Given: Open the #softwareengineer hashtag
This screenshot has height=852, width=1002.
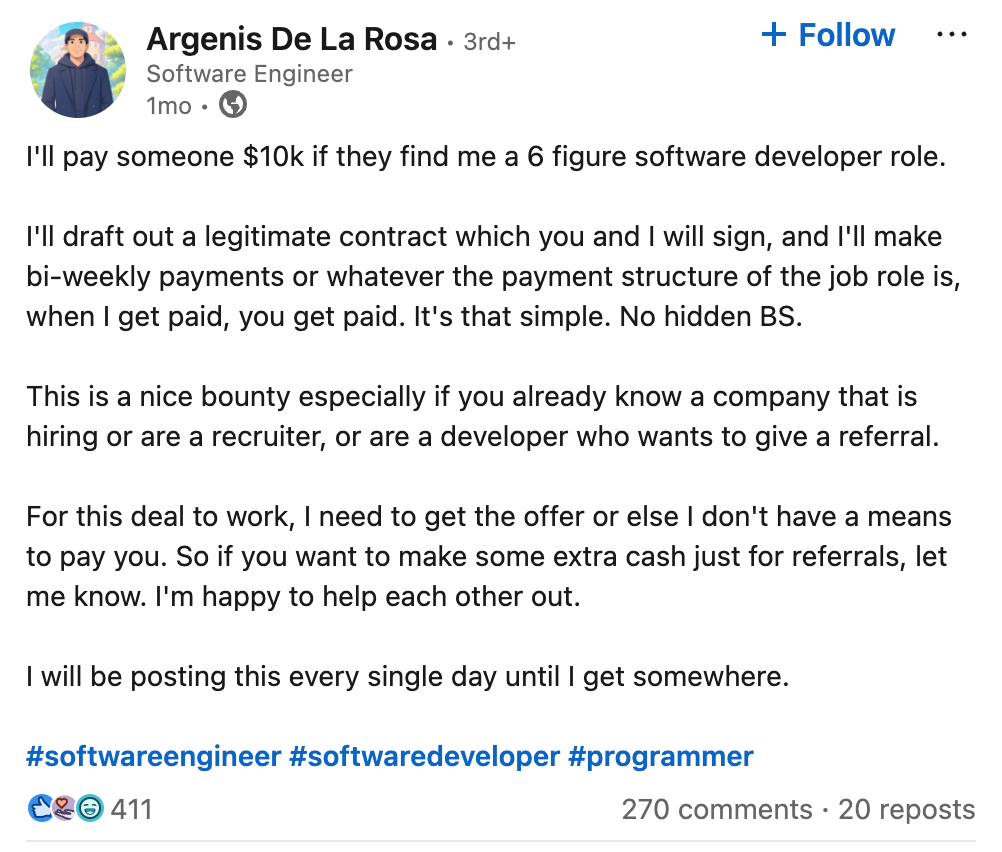Looking at the screenshot, I should (153, 757).
